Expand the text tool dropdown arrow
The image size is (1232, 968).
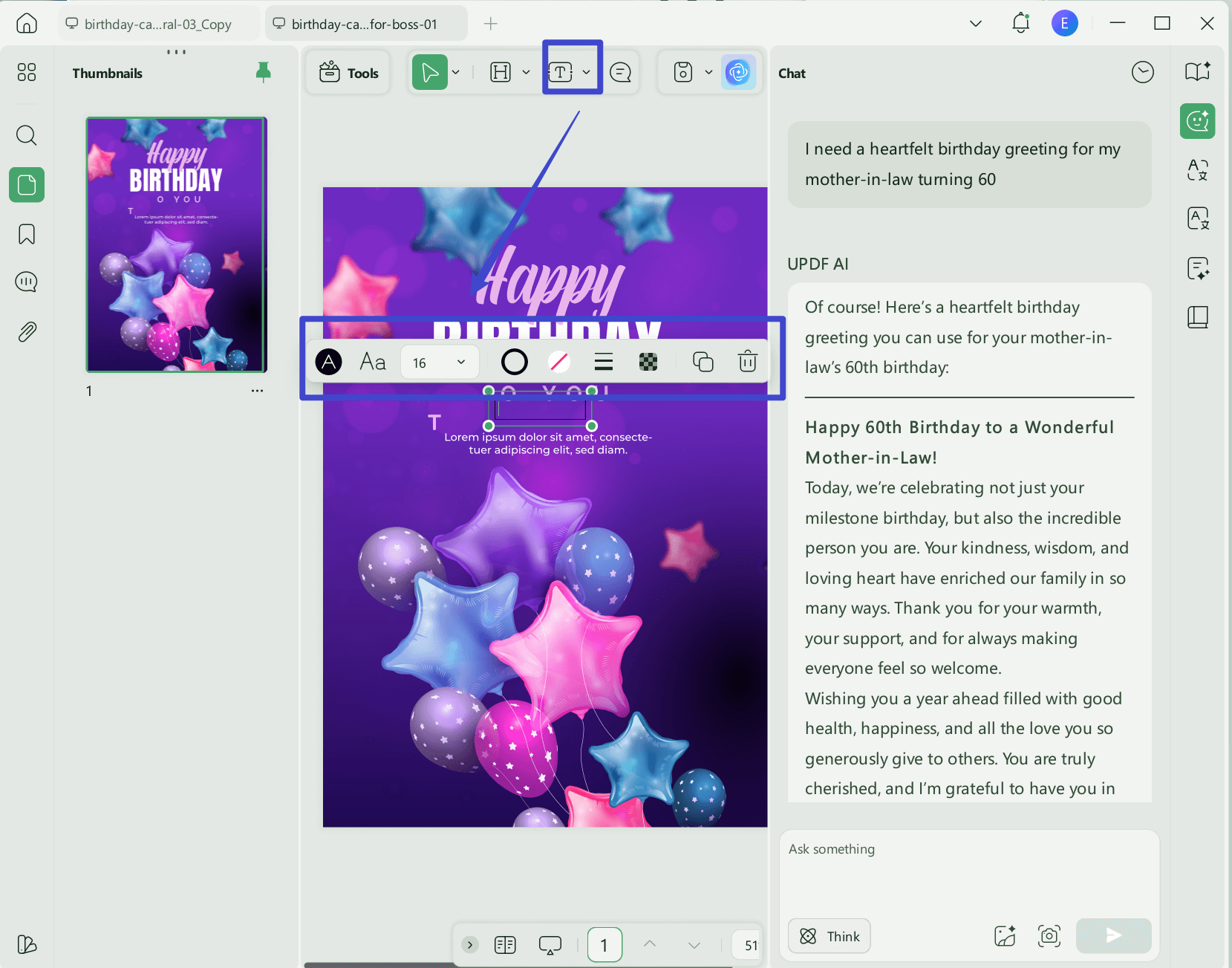point(587,72)
